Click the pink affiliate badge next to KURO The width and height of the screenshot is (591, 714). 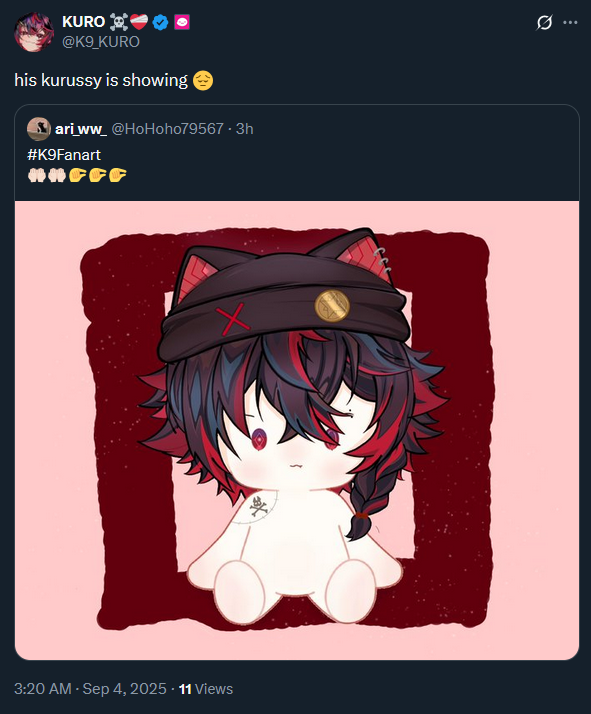[x=182, y=22]
